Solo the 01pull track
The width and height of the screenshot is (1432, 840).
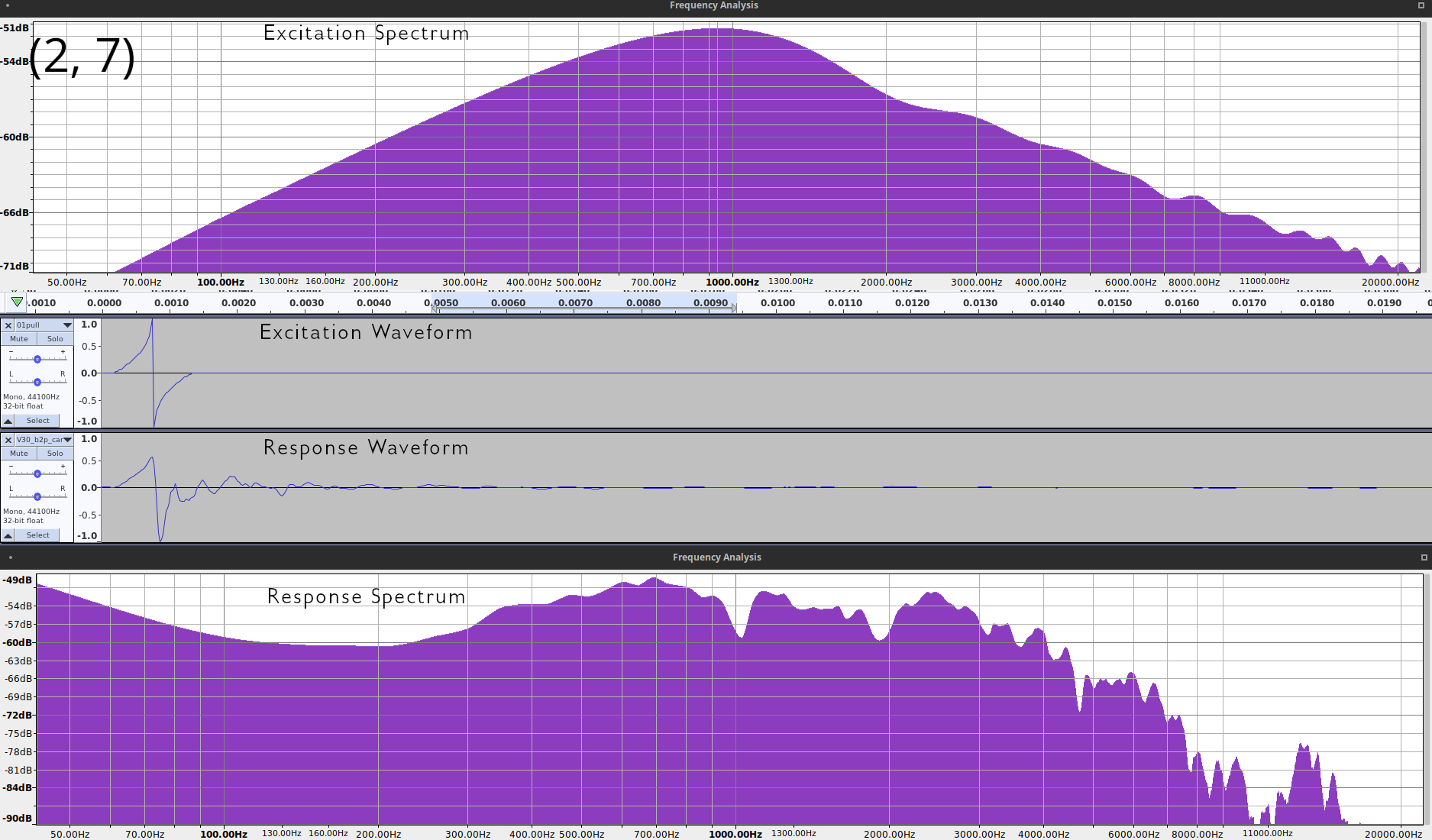(x=55, y=339)
